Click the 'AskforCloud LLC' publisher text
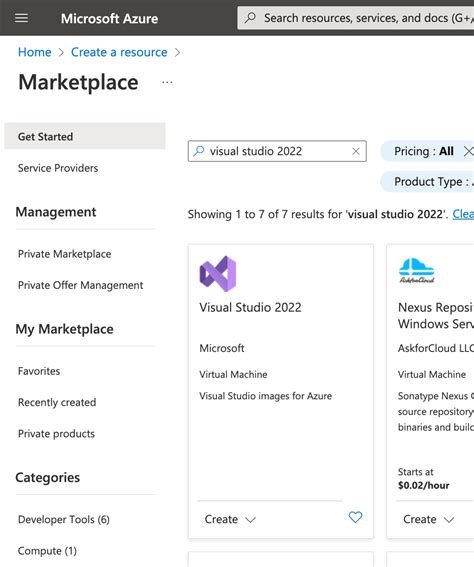Screen dimensions: 474x567 coord(436,348)
